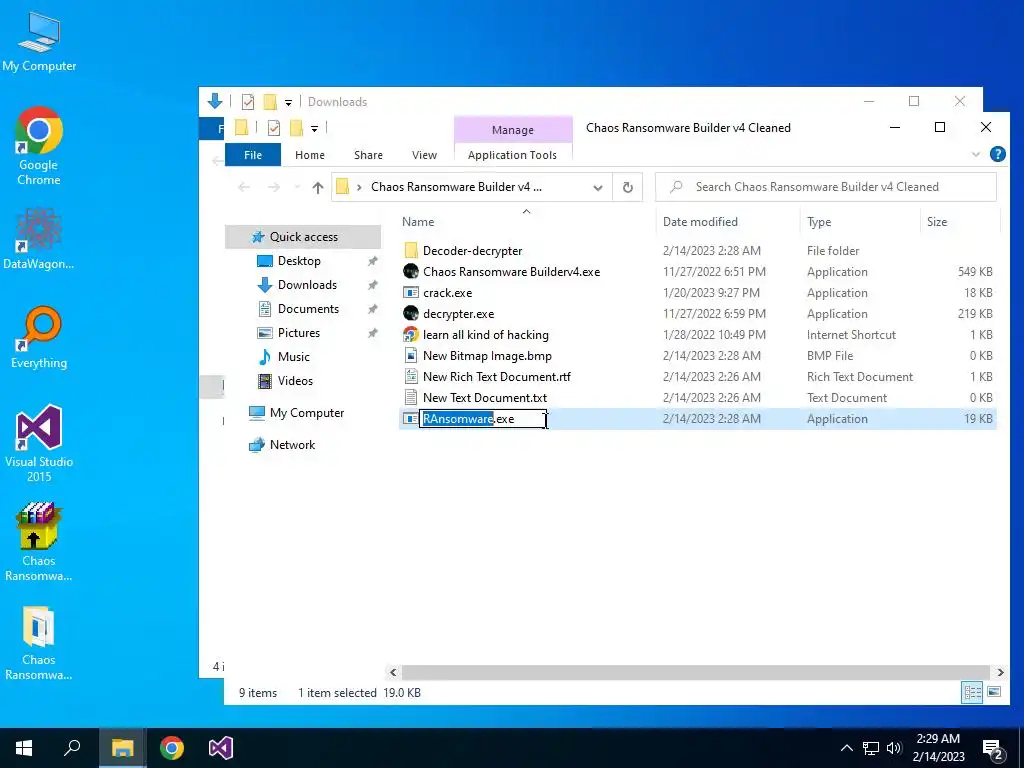Viewport: 1024px width, 768px height.
Task: Open the Customize Quick Access Toolbar dropdown
Action: pyautogui.click(x=314, y=129)
